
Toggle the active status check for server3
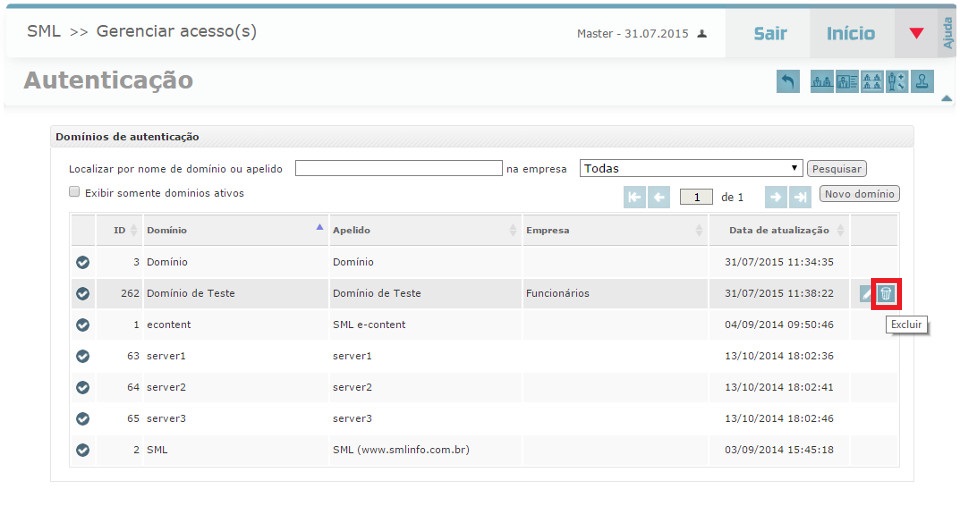(x=83, y=418)
